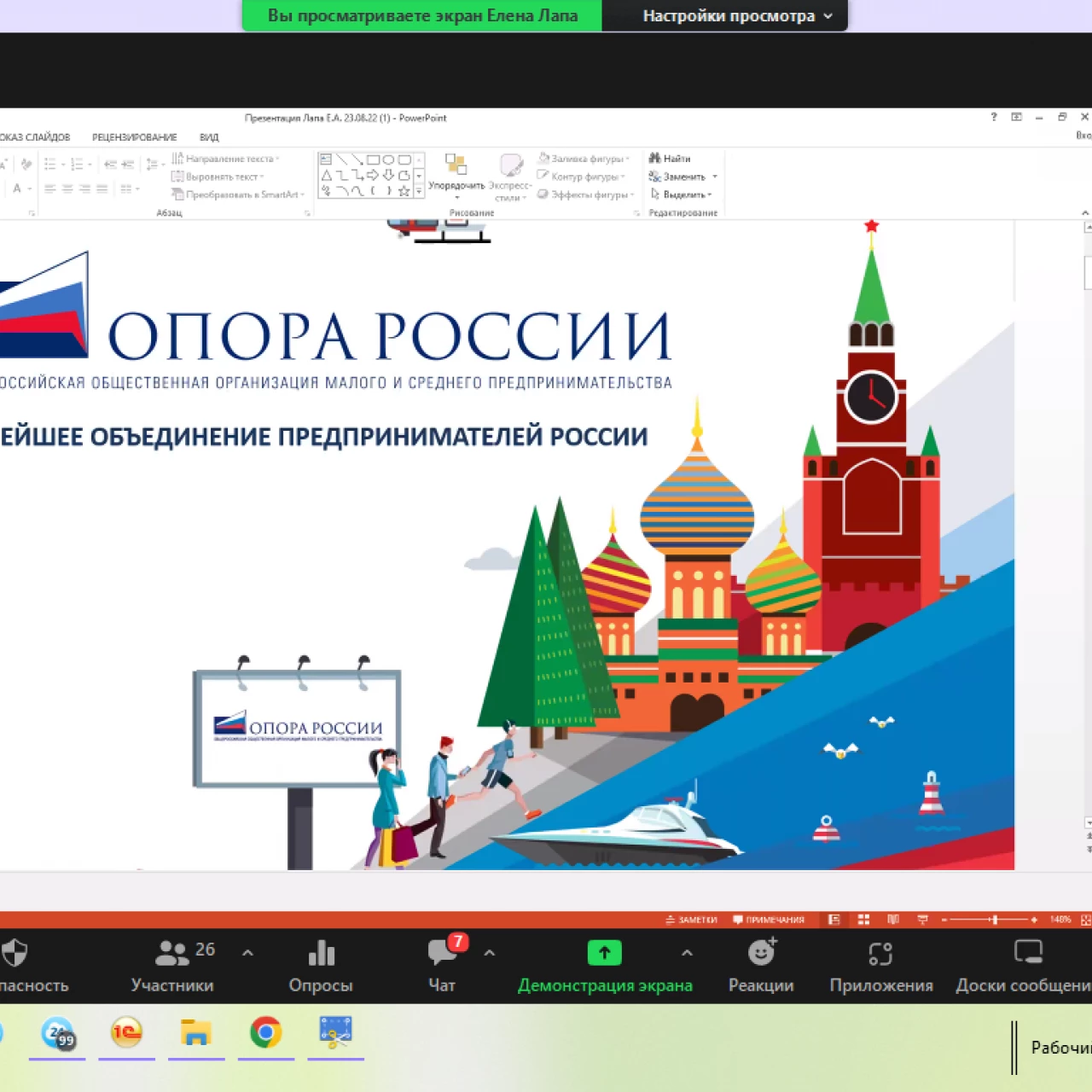Open the Упорядочить arrange tool
This screenshot has height=1092, width=1092.
click(x=456, y=177)
